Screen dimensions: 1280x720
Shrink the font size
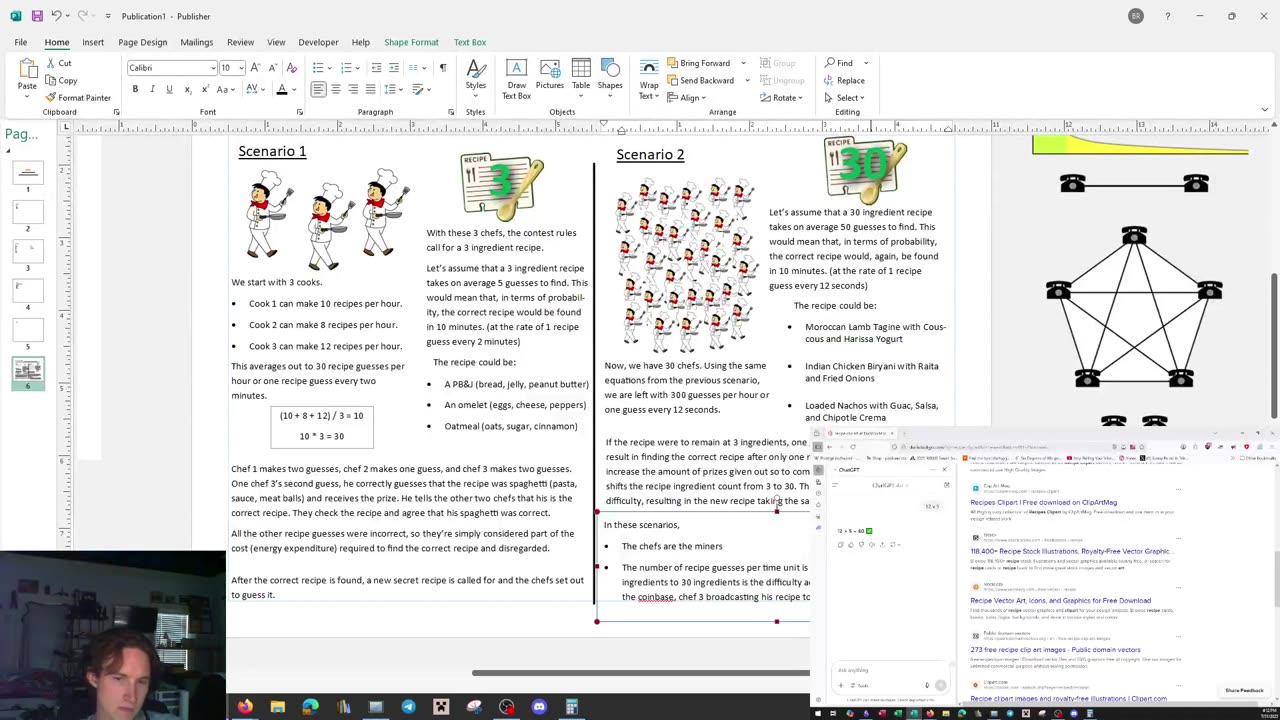(x=271, y=68)
